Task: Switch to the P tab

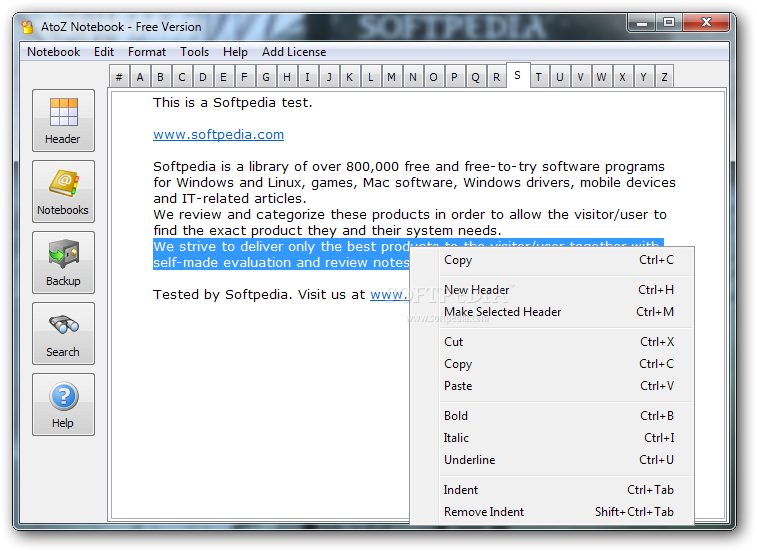Action: point(454,77)
